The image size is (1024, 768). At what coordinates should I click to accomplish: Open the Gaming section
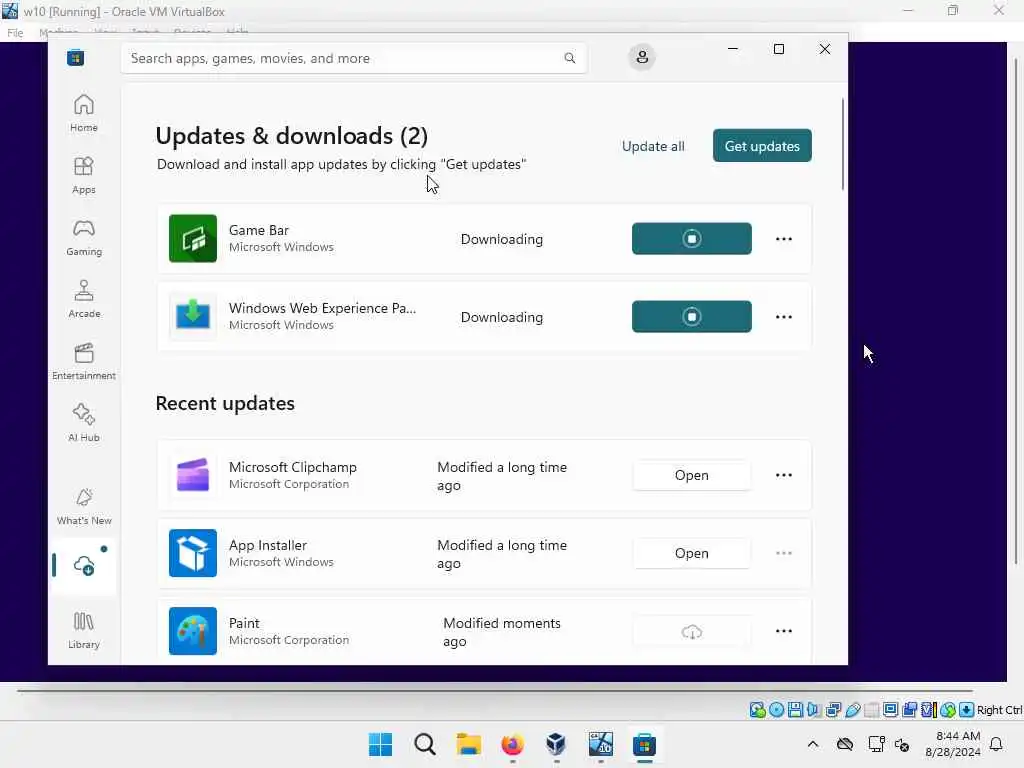pos(84,237)
